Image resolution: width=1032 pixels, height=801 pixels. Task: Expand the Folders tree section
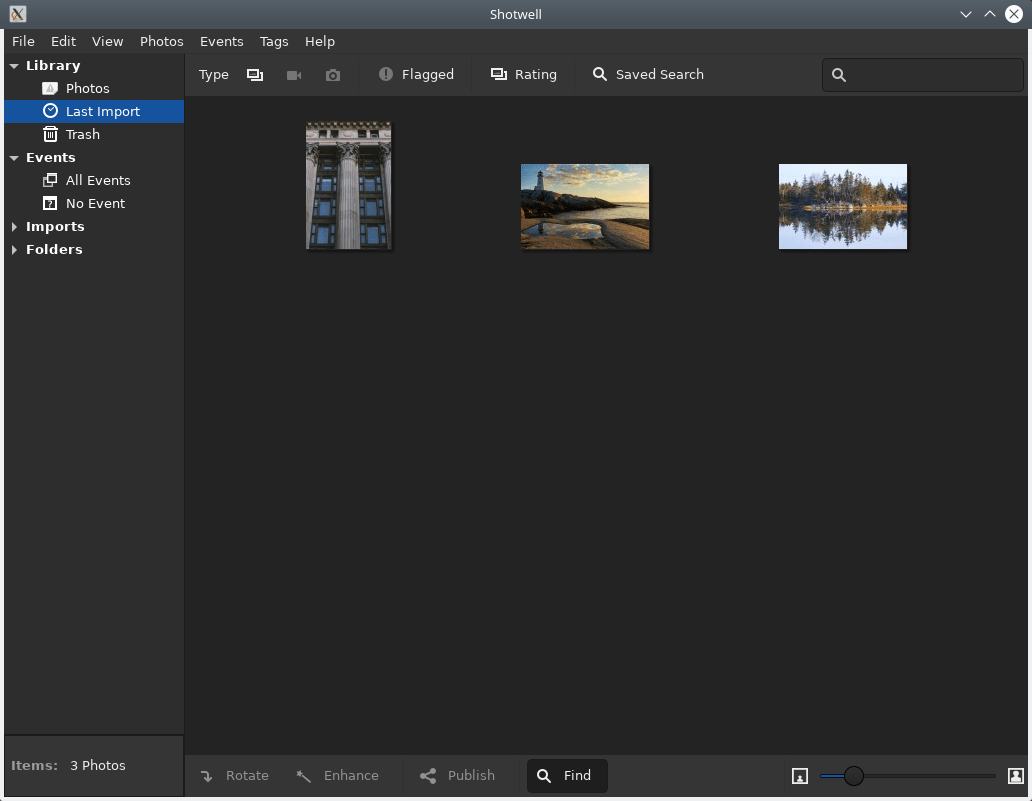click(14, 250)
